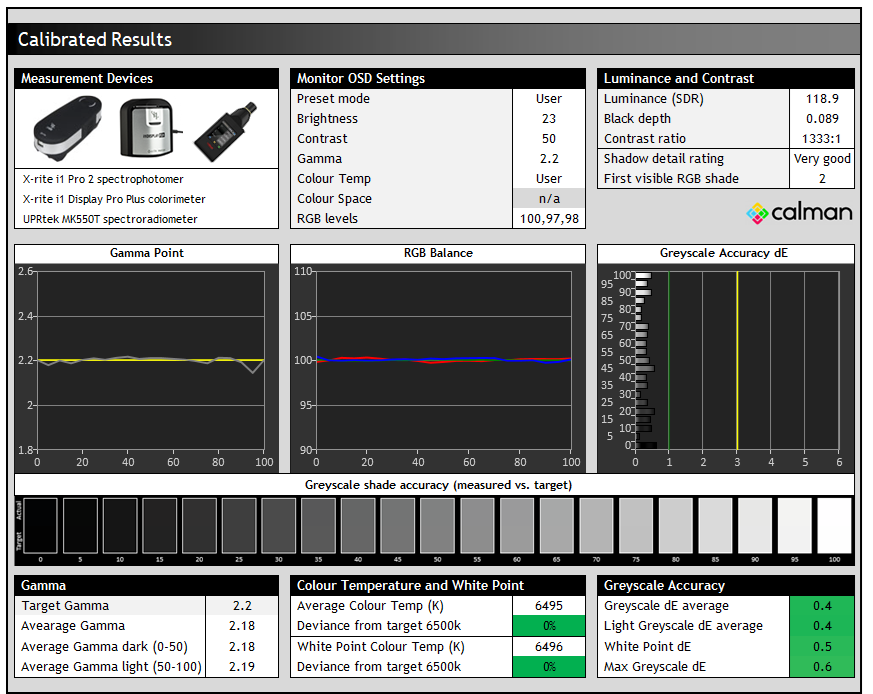Click the i1 Display Pro Plus colorimeter image

pyautogui.click(x=148, y=127)
